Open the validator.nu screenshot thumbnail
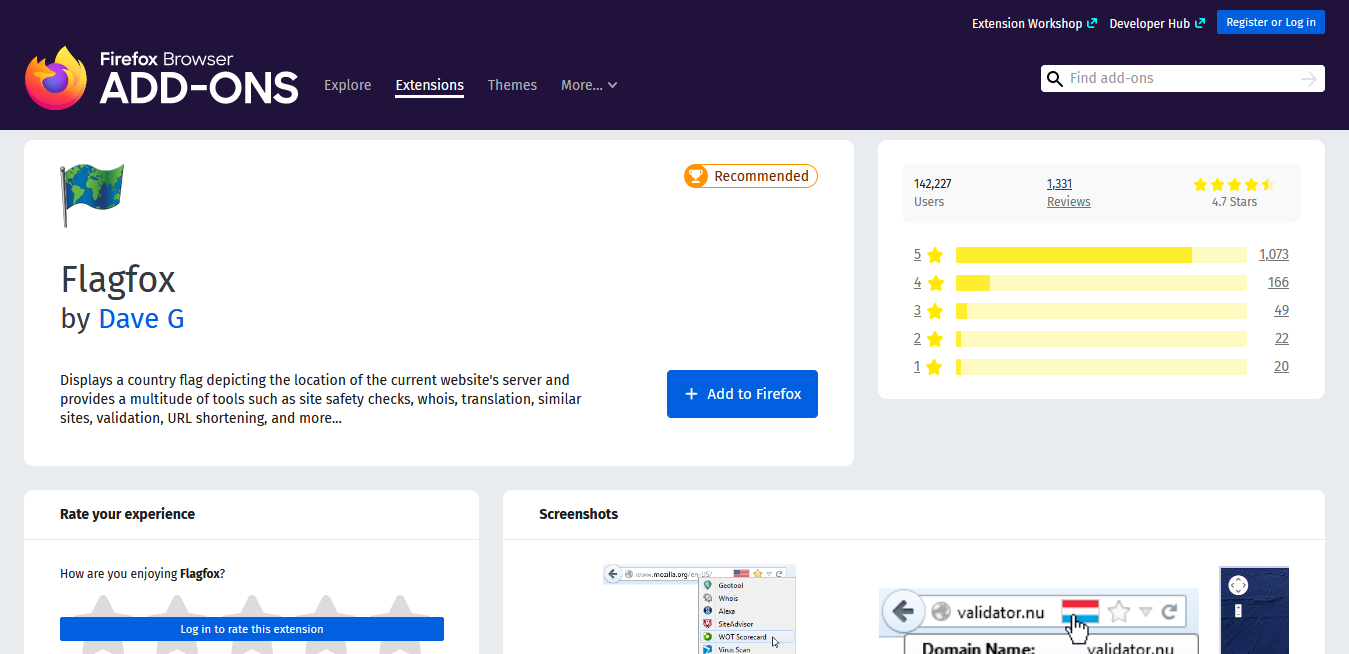Viewport: 1349px width, 654px height. [1039, 621]
